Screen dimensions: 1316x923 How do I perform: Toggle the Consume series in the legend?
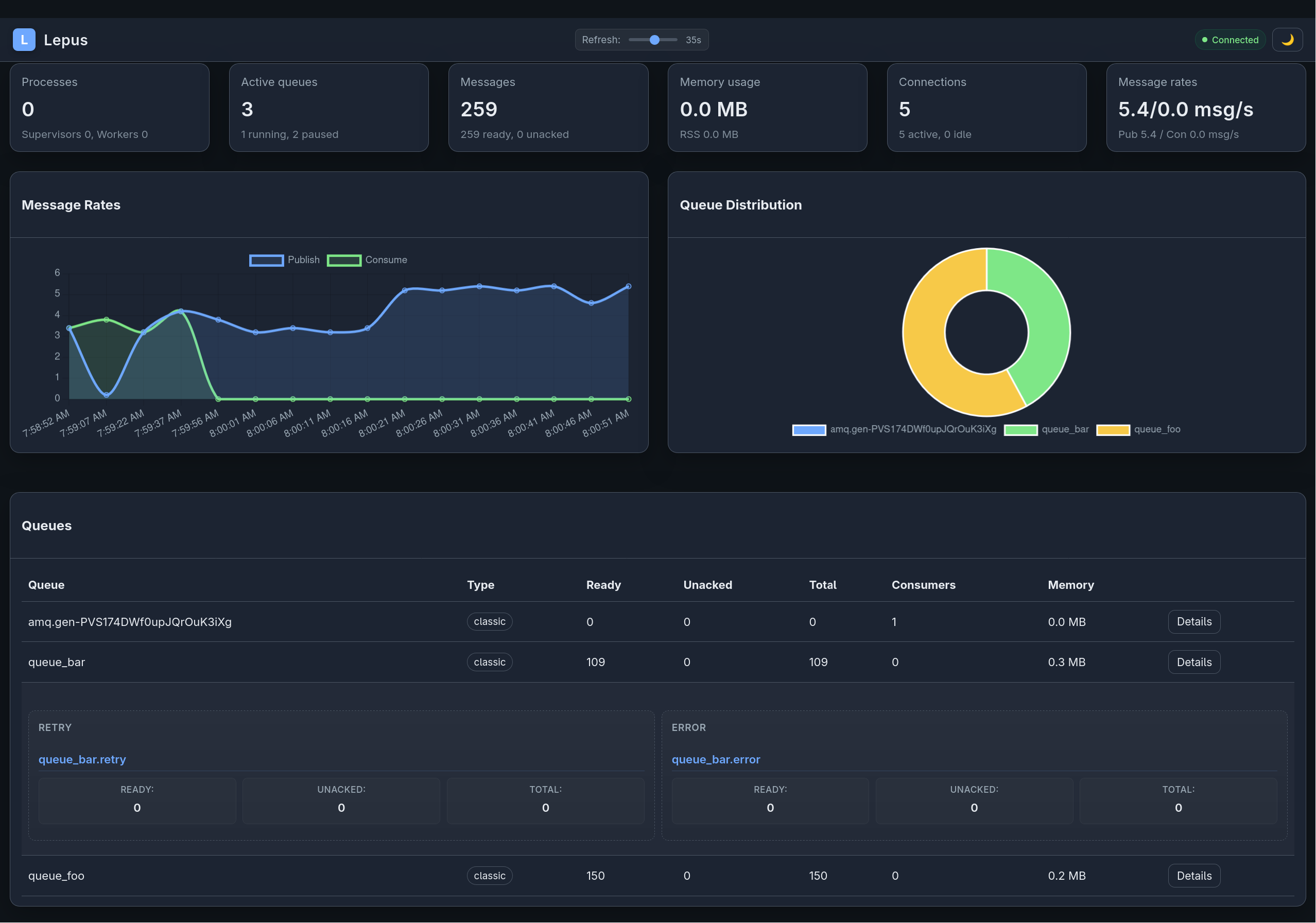367,259
